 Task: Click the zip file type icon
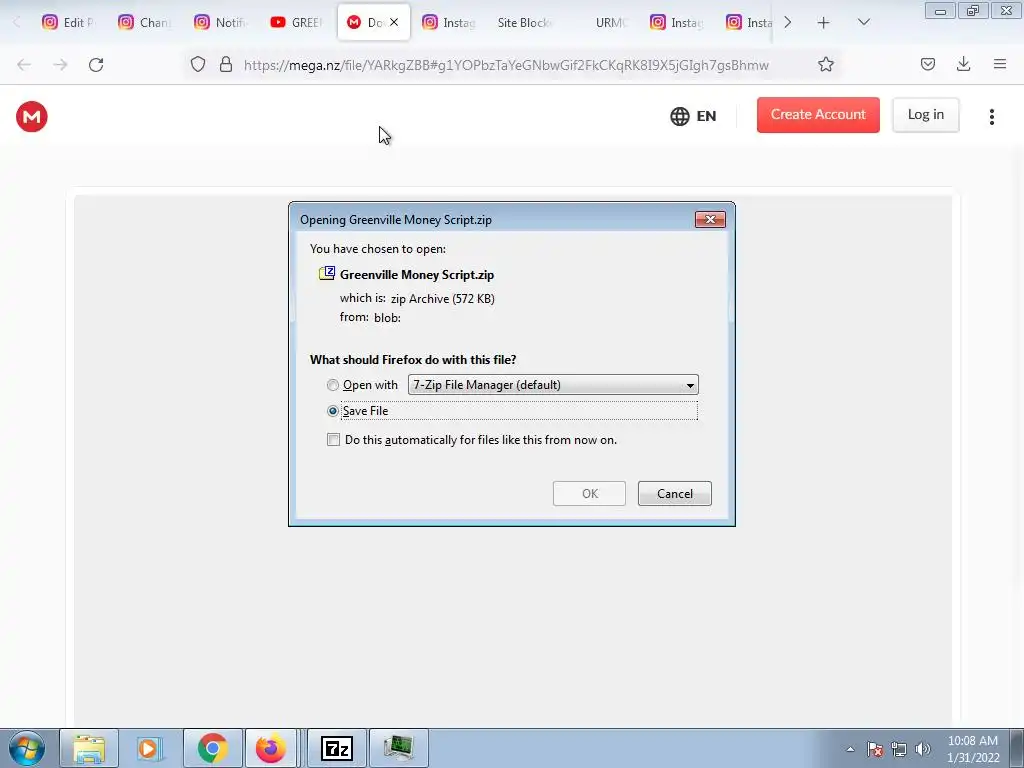[x=327, y=273]
